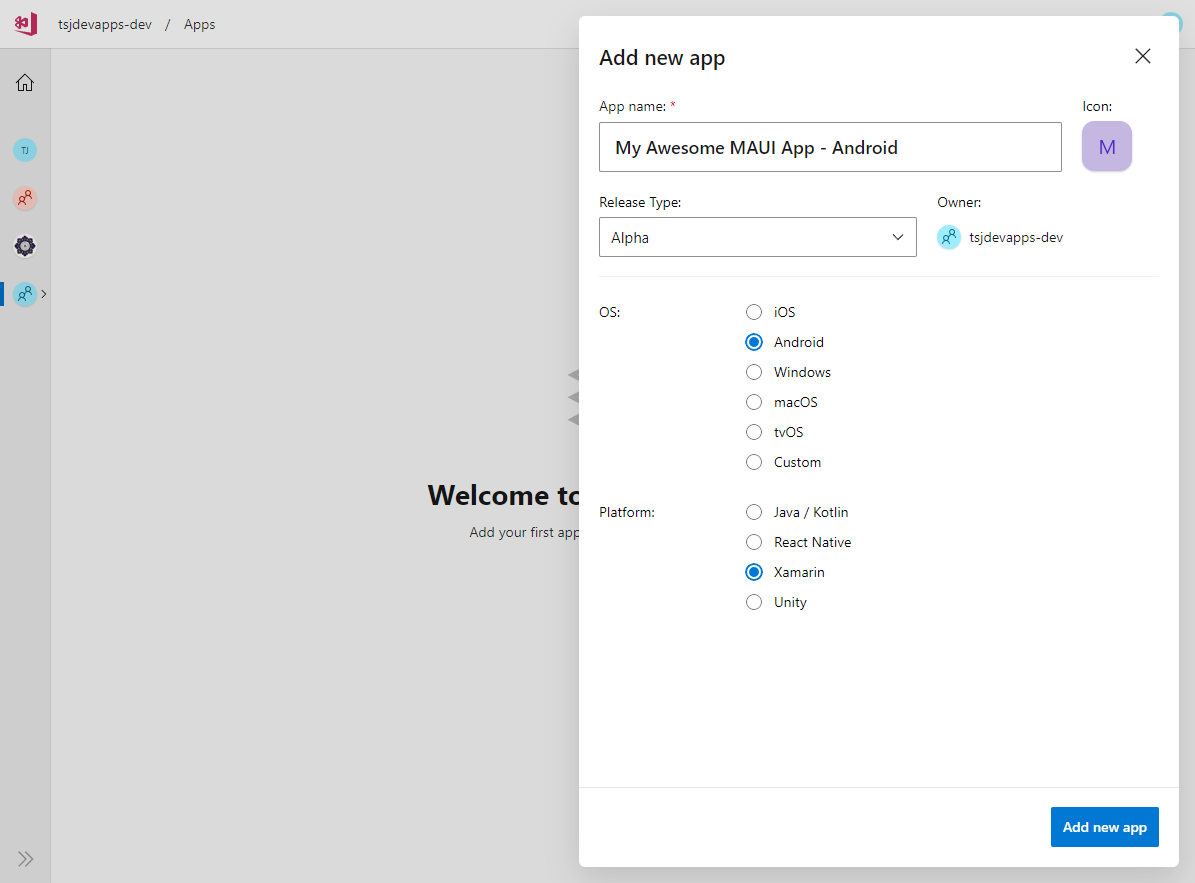The height and width of the screenshot is (883, 1195).
Task: Click the Apps breadcrumb item
Action: [199, 24]
